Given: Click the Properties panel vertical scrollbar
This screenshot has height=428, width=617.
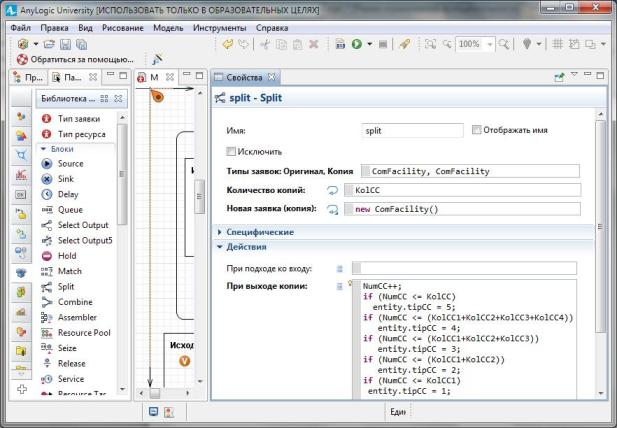Looking at the screenshot, I should [x=600, y=227].
